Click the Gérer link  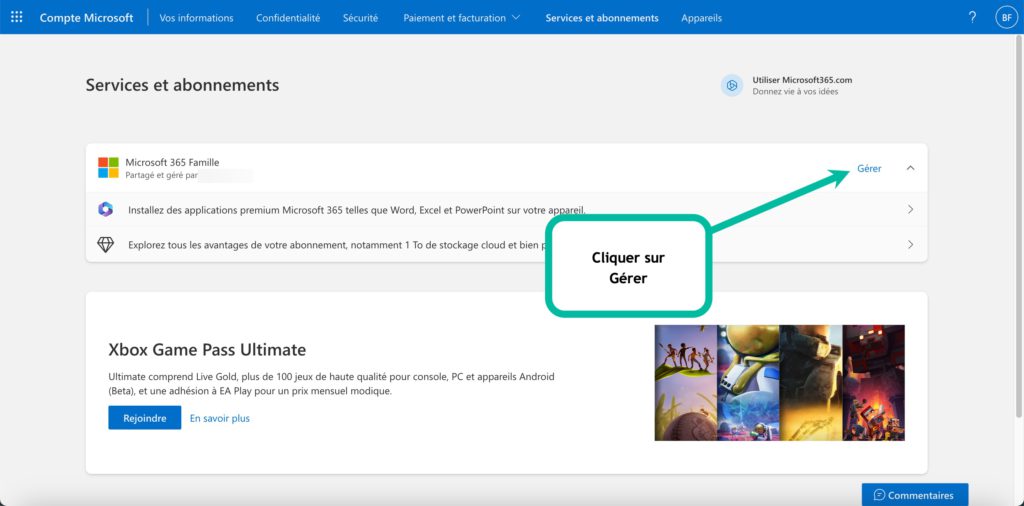tap(869, 168)
